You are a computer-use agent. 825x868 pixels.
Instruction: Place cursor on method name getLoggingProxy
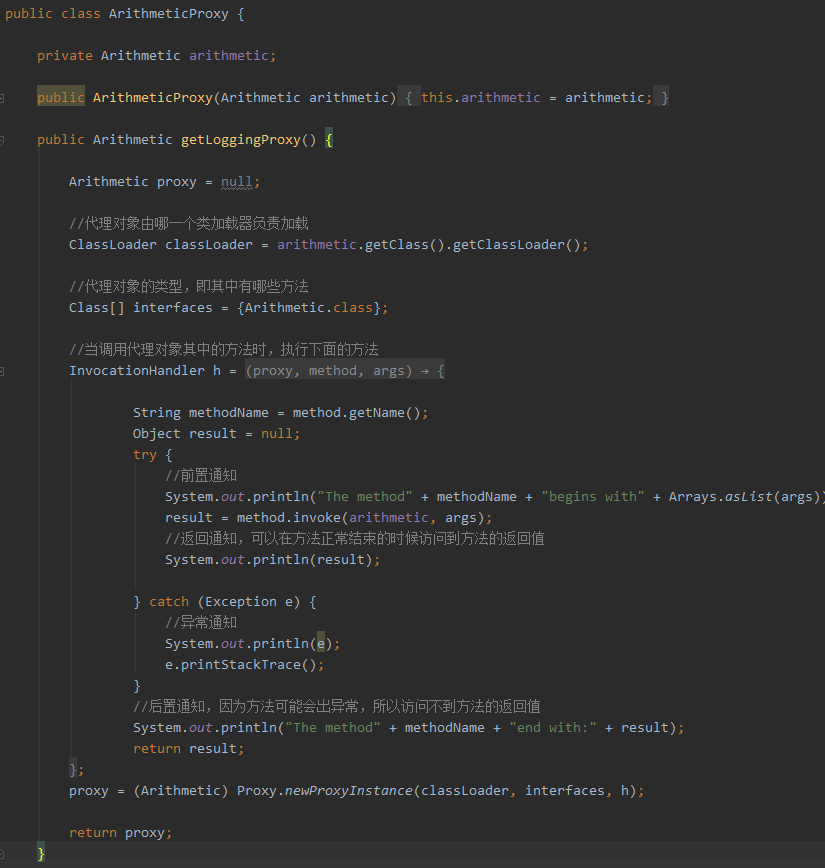click(240, 140)
